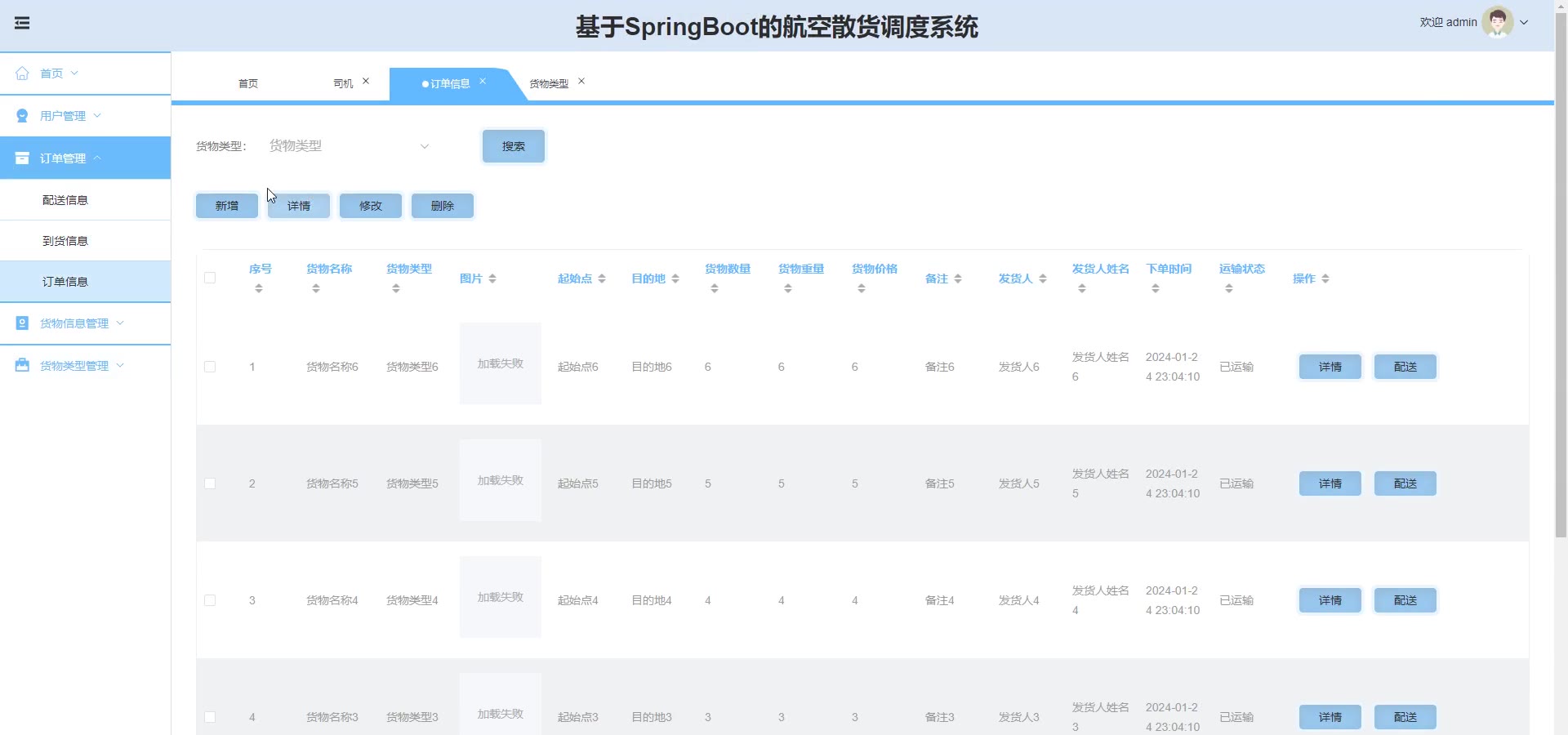The height and width of the screenshot is (735, 1568).
Task: Check the checkbox for row 货物名称3
Action: click(x=210, y=717)
